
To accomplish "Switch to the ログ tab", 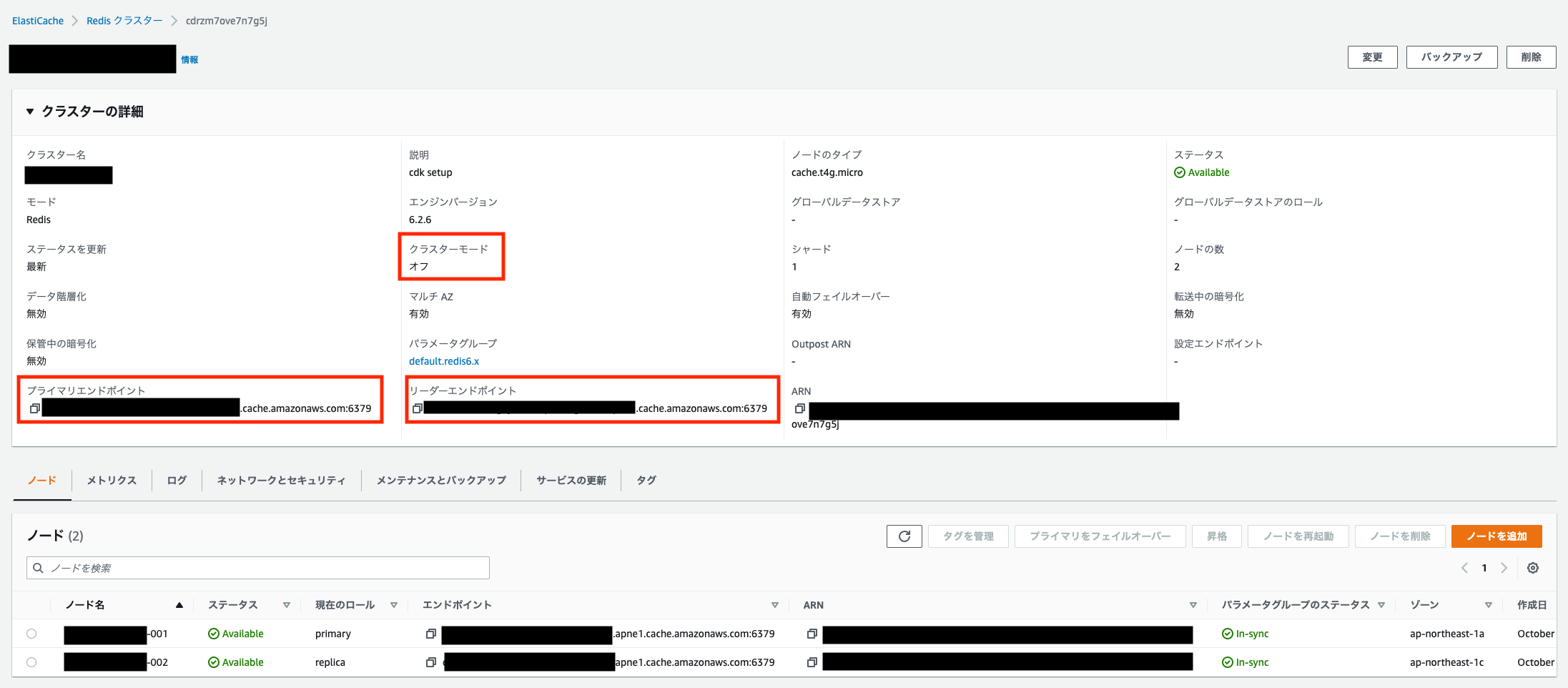I will tap(177, 480).
